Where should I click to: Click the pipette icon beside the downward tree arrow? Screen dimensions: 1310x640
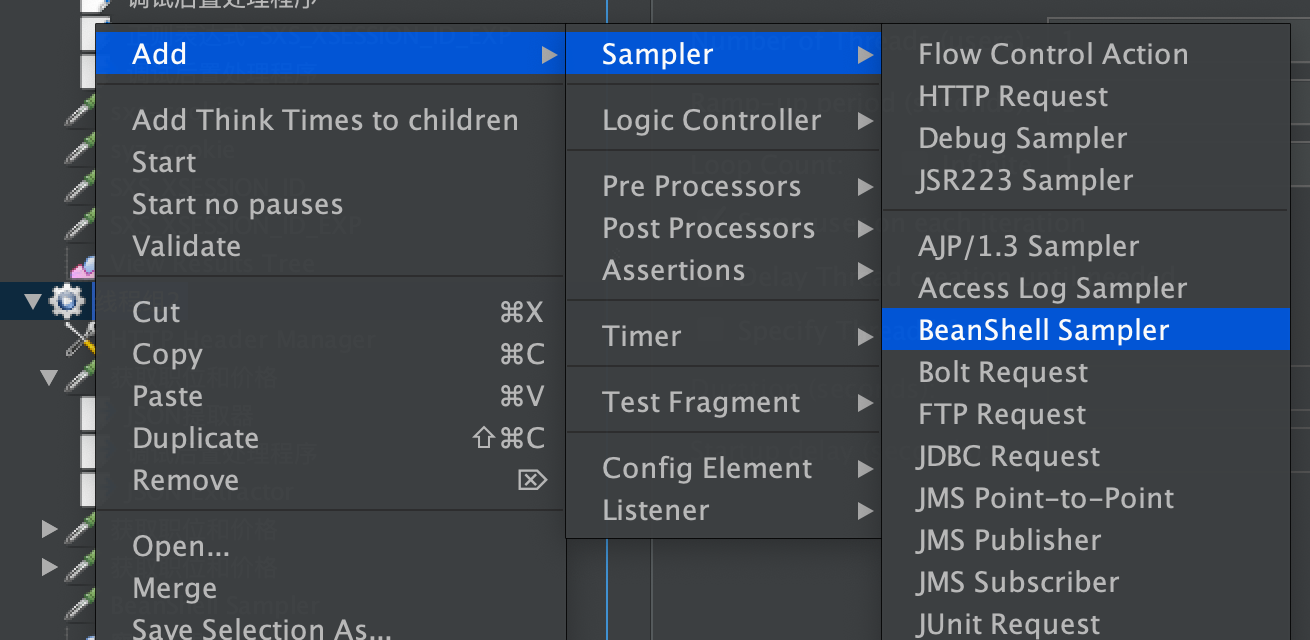click(79, 378)
